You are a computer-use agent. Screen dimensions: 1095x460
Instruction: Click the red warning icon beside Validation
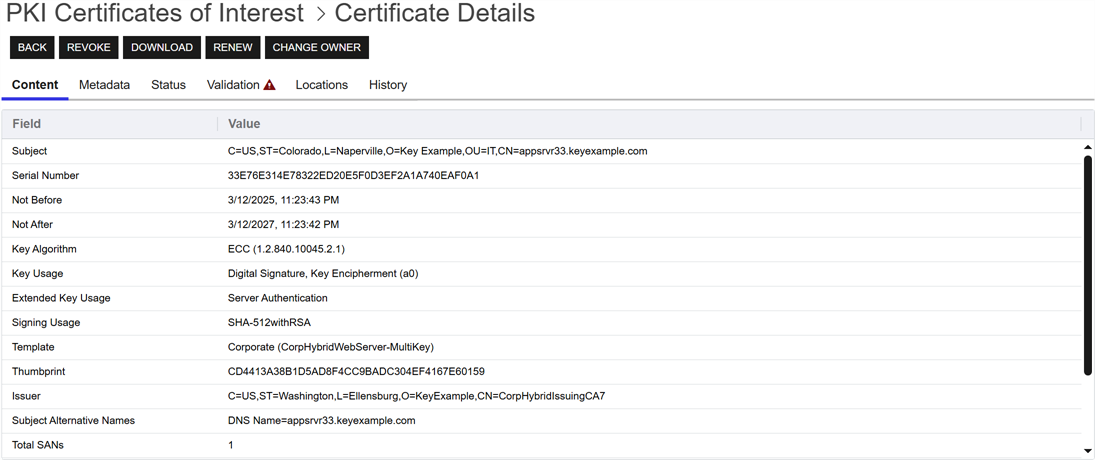pos(269,85)
